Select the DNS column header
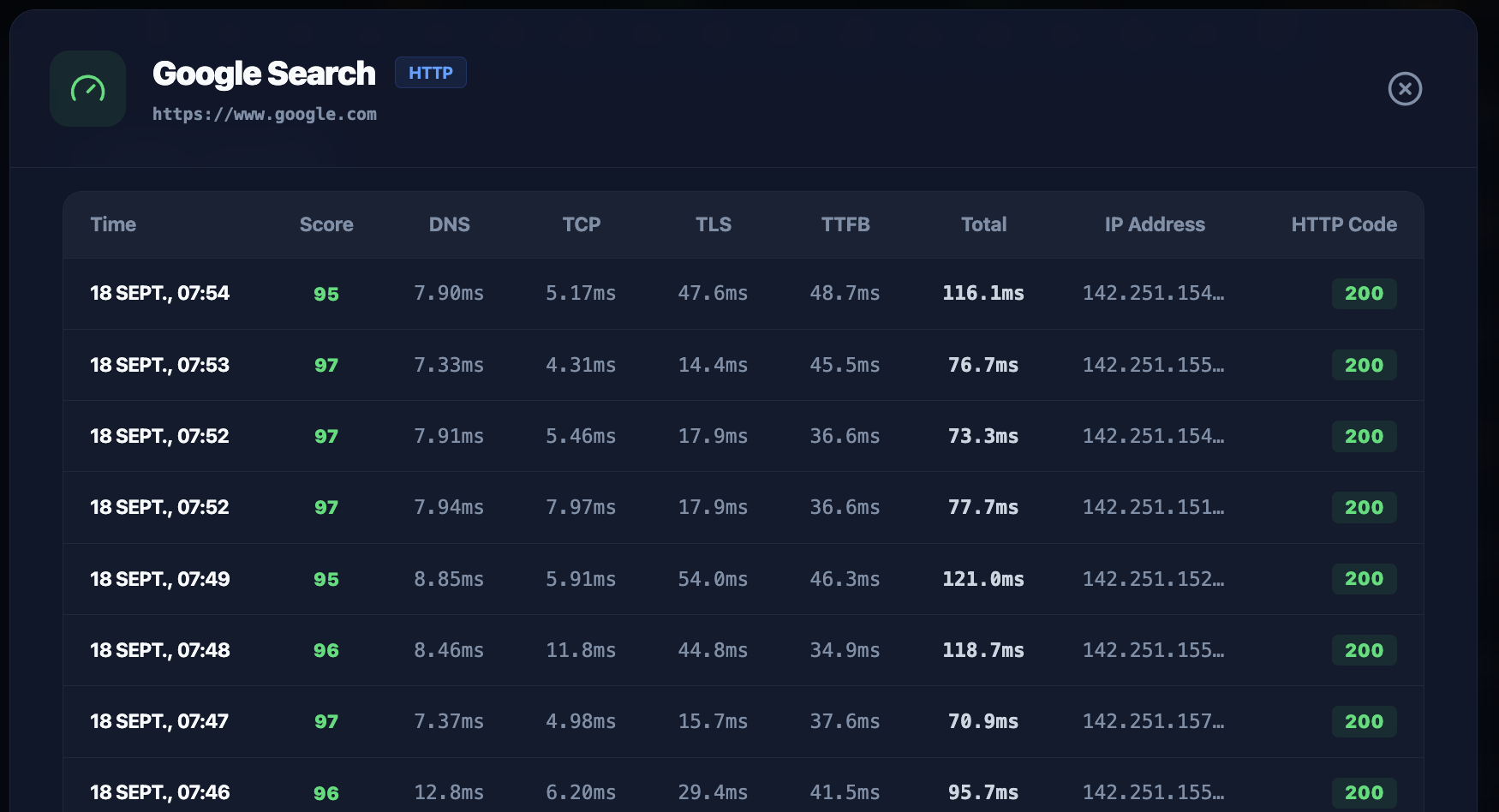 pyautogui.click(x=450, y=224)
